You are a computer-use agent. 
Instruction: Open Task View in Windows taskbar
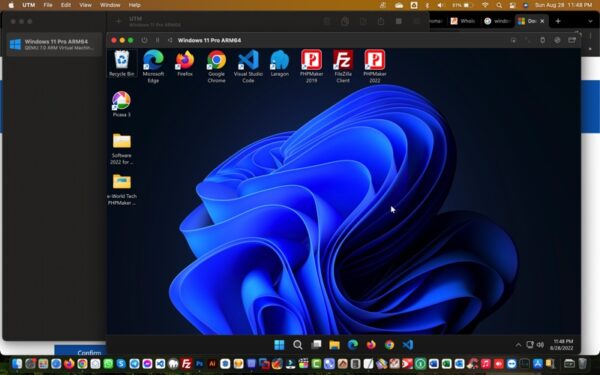click(x=316, y=345)
